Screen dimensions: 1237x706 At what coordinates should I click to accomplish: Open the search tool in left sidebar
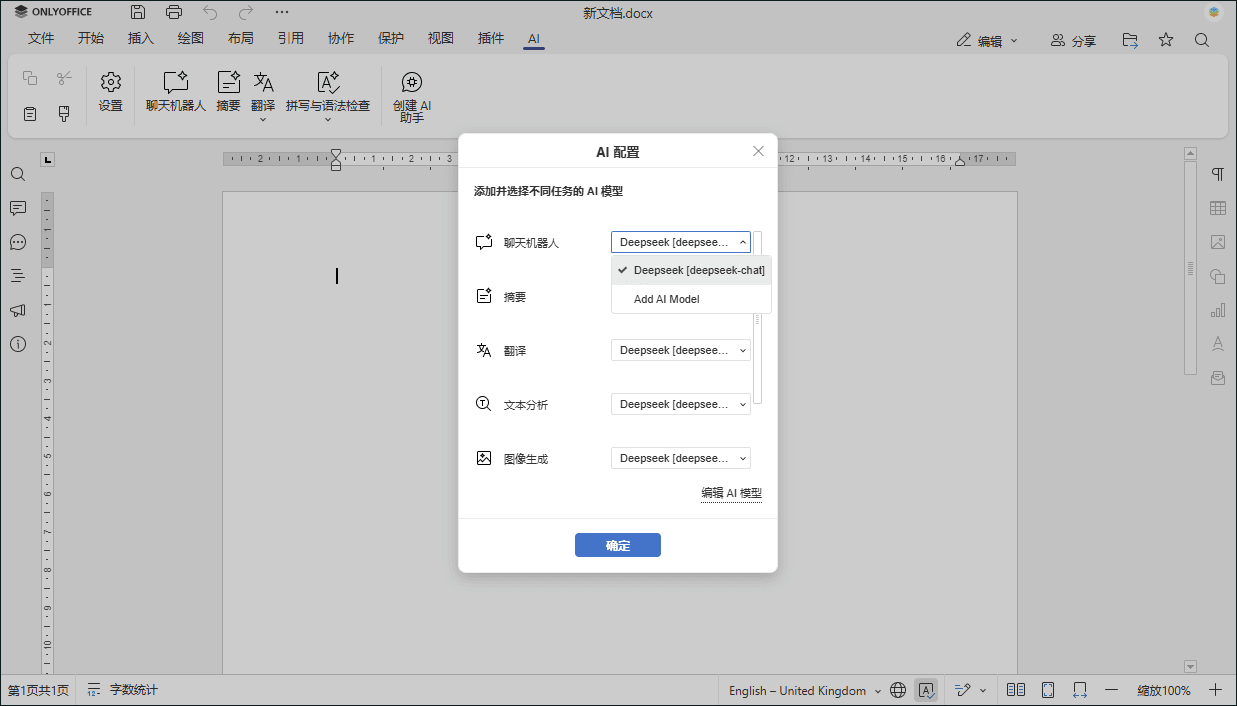click(x=17, y=174)
